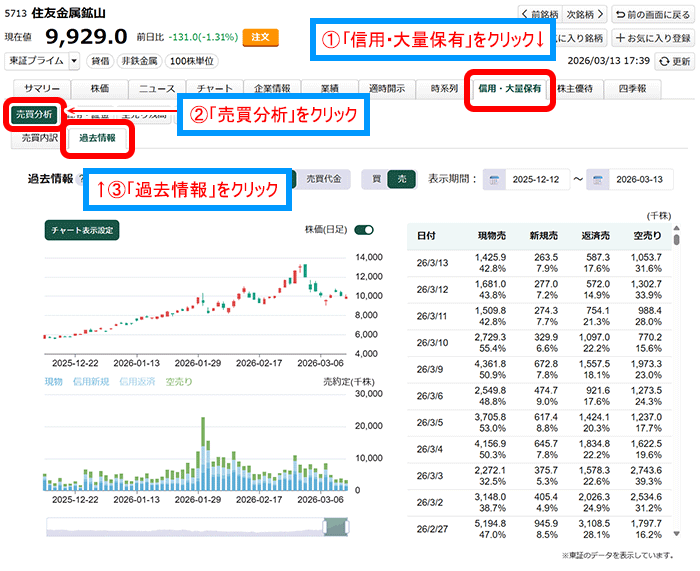Viewport: 700px width, 571px height.
Task: Go to next stock 次銘柄
Action: [x=584, y=15]
